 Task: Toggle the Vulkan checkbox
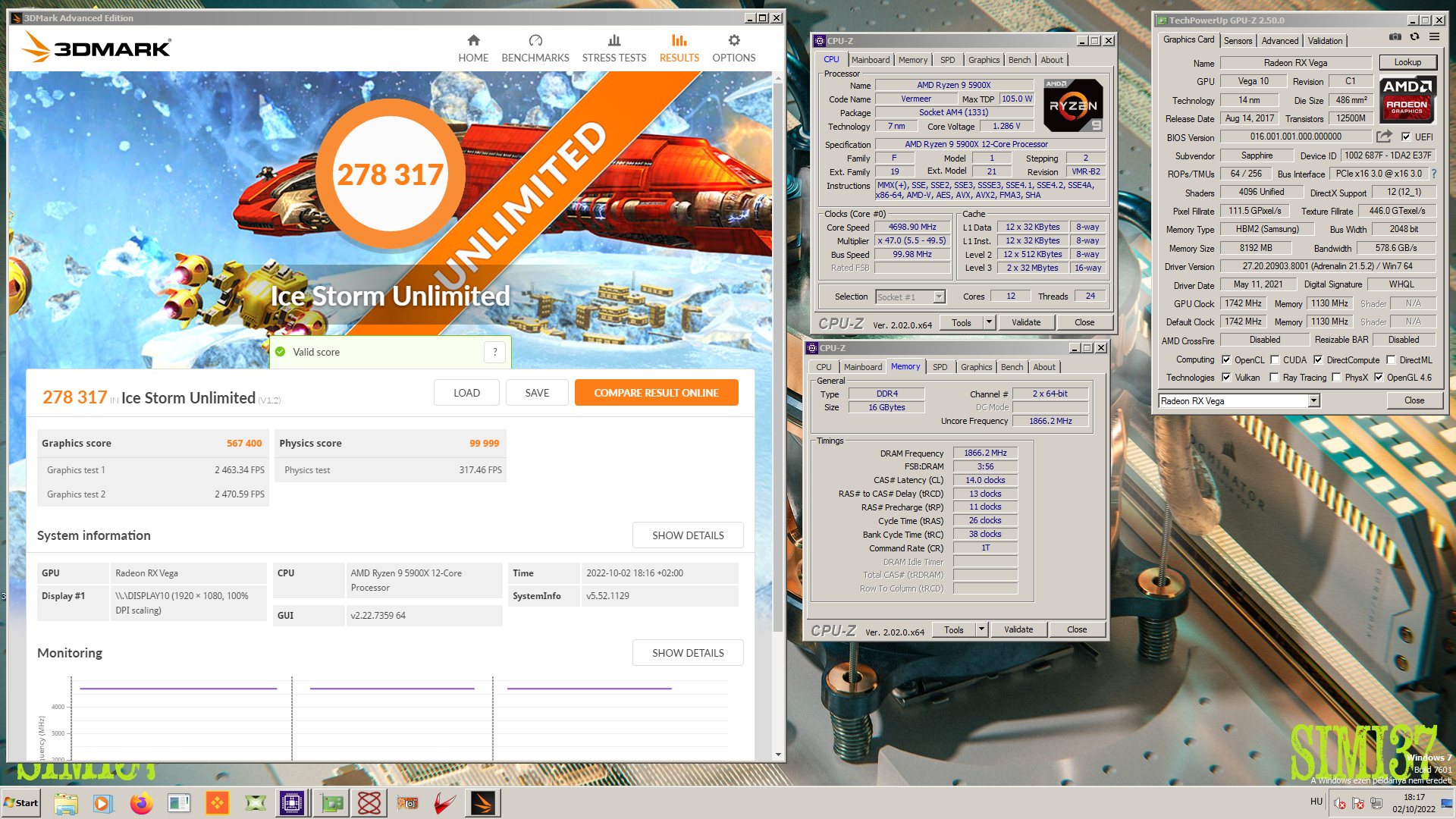tap(1226, 378)
